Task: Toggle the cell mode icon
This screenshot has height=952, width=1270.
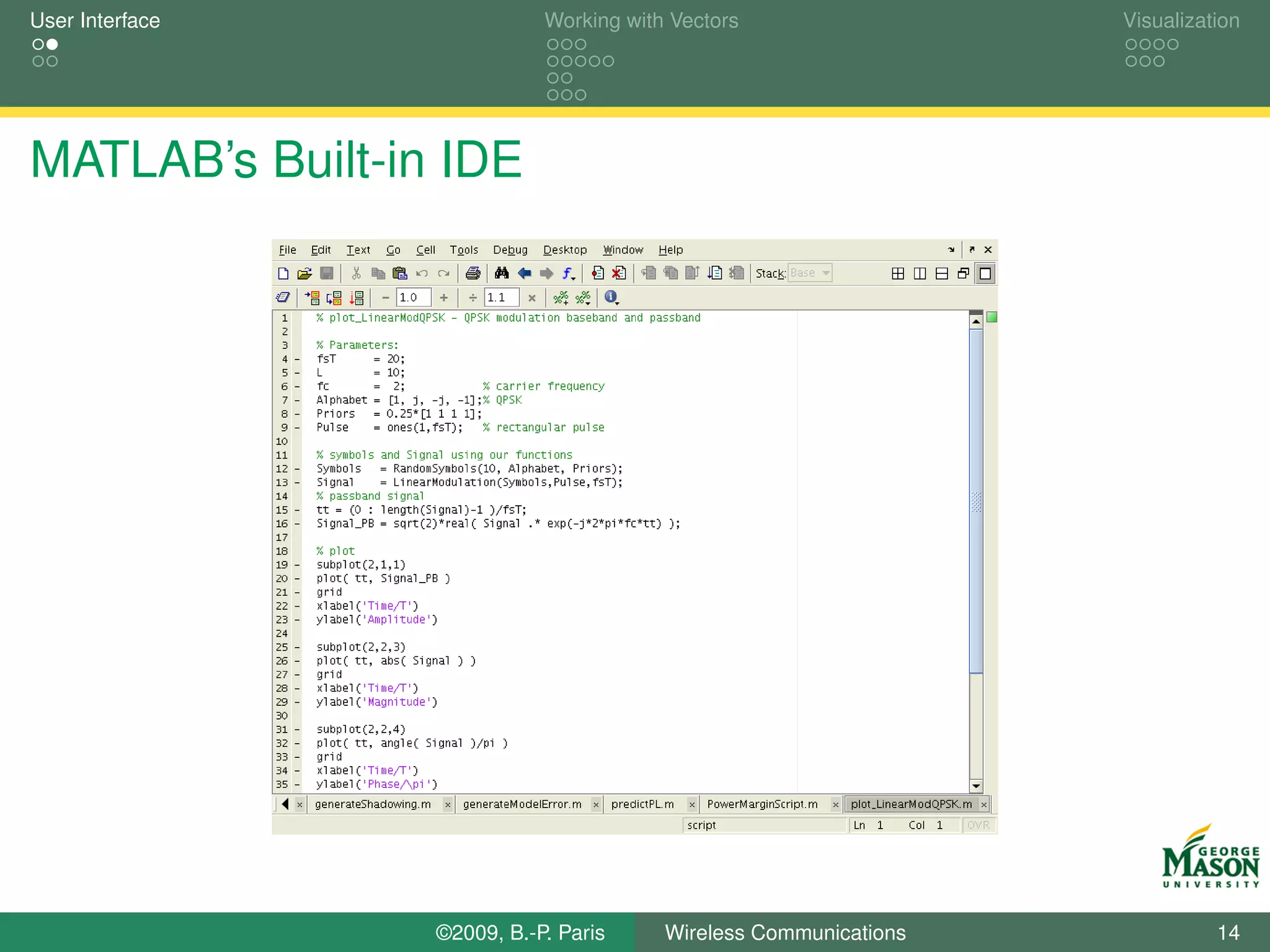Action: pyautogui.click(x=283, y=297)
